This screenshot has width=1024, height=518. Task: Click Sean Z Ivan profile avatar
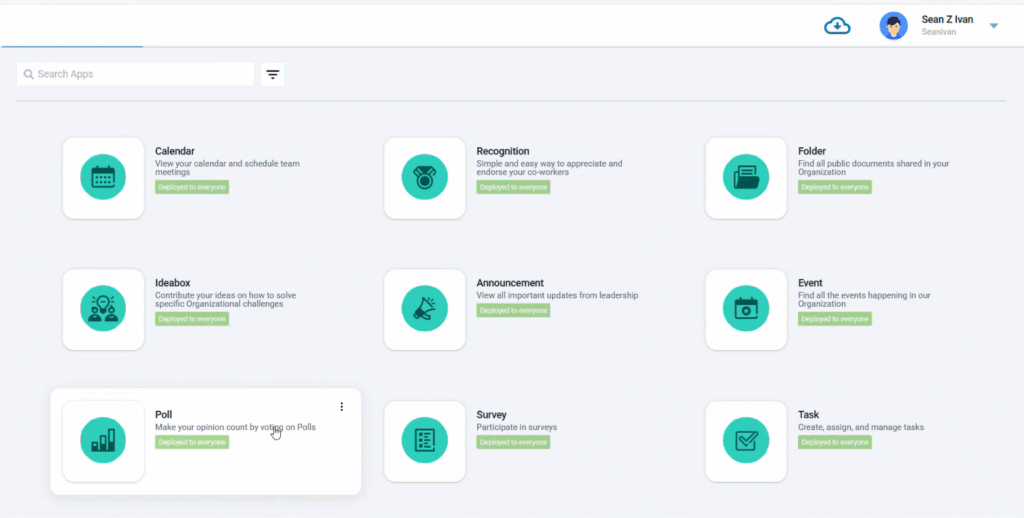pos(893,26)
